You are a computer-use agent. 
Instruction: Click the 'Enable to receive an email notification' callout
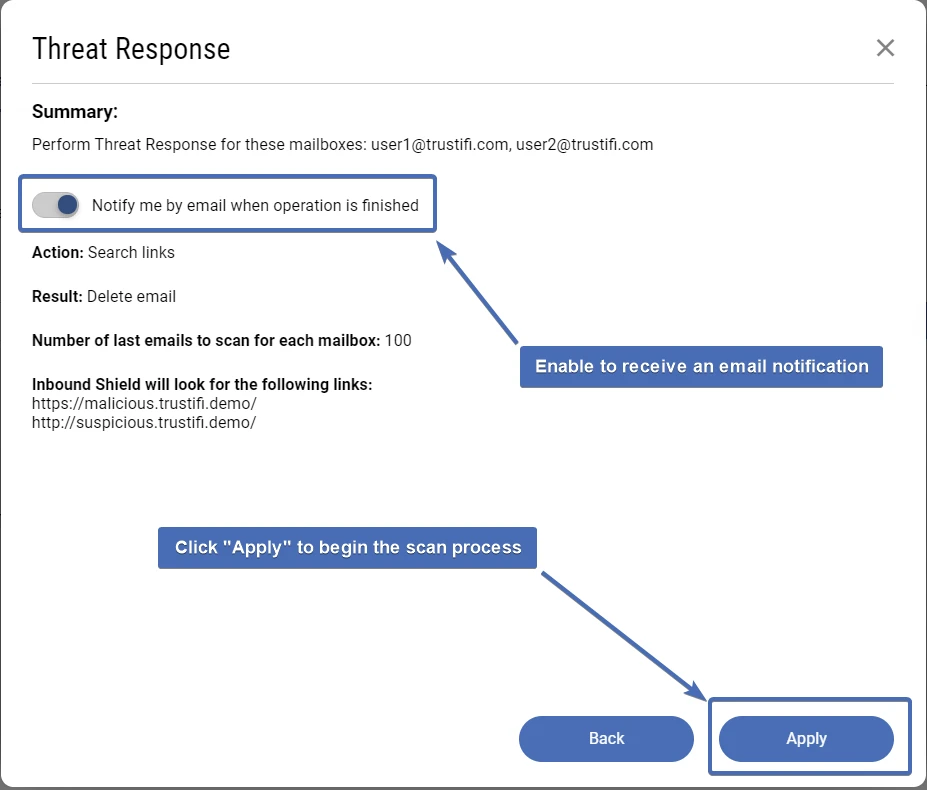(701, 366)
